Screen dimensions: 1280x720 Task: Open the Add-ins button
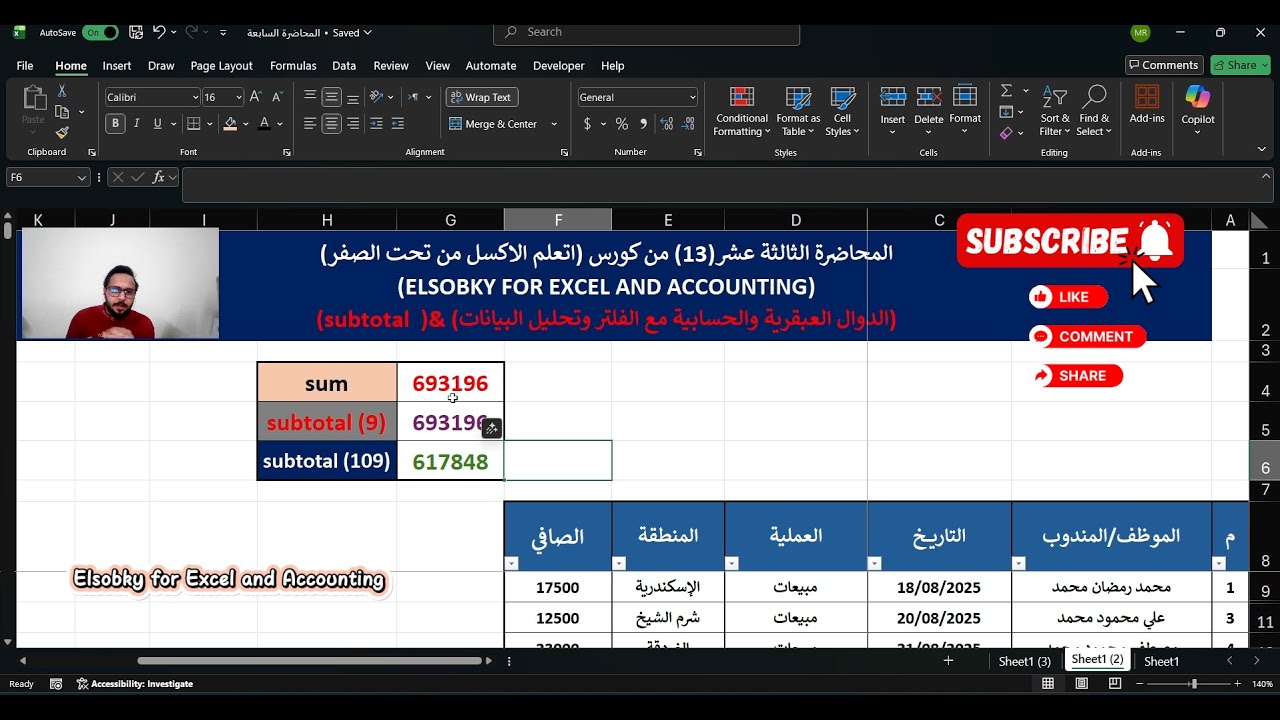(1147, 106)
